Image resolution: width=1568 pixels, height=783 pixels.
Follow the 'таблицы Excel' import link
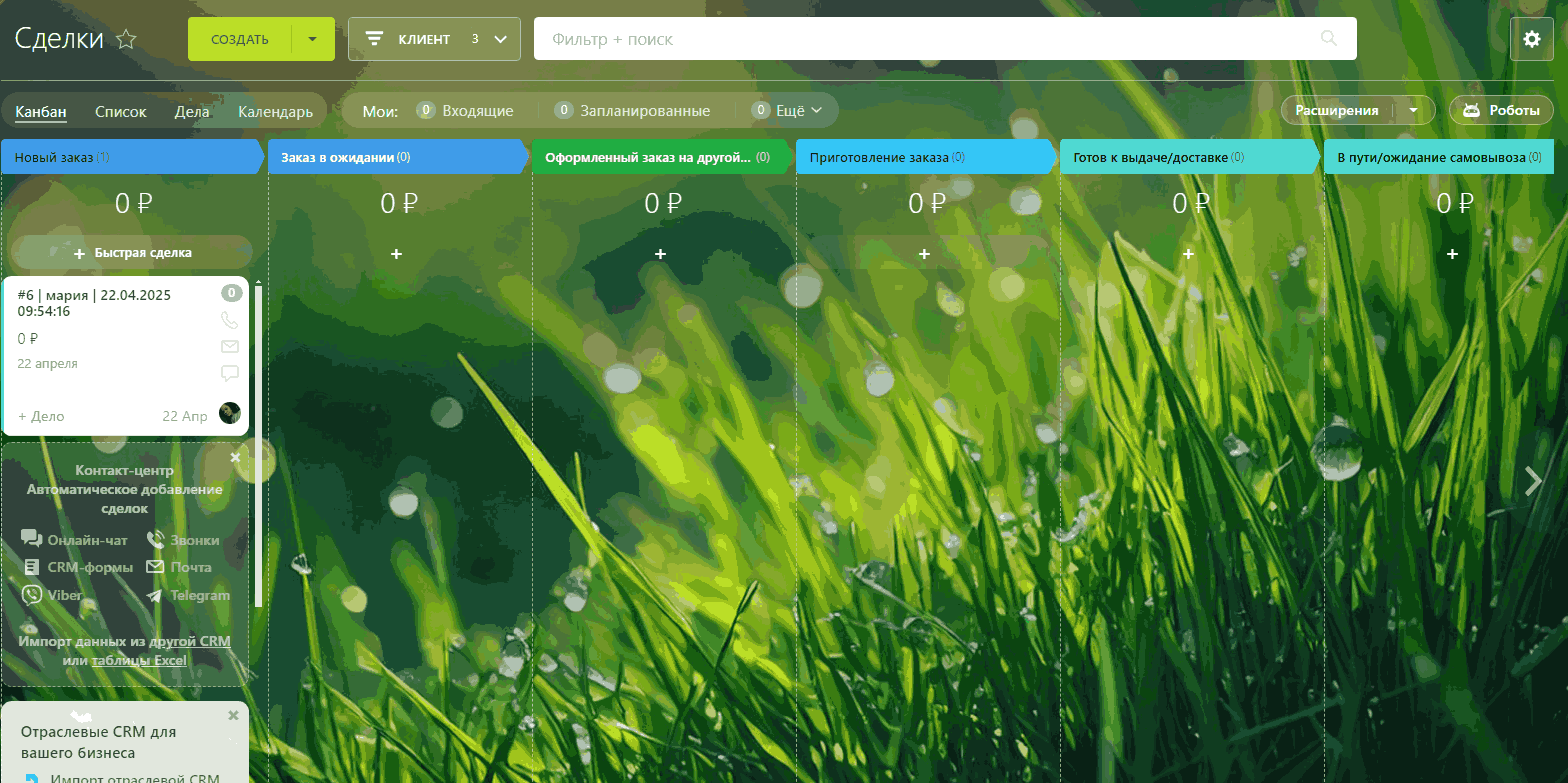(139, 660)
